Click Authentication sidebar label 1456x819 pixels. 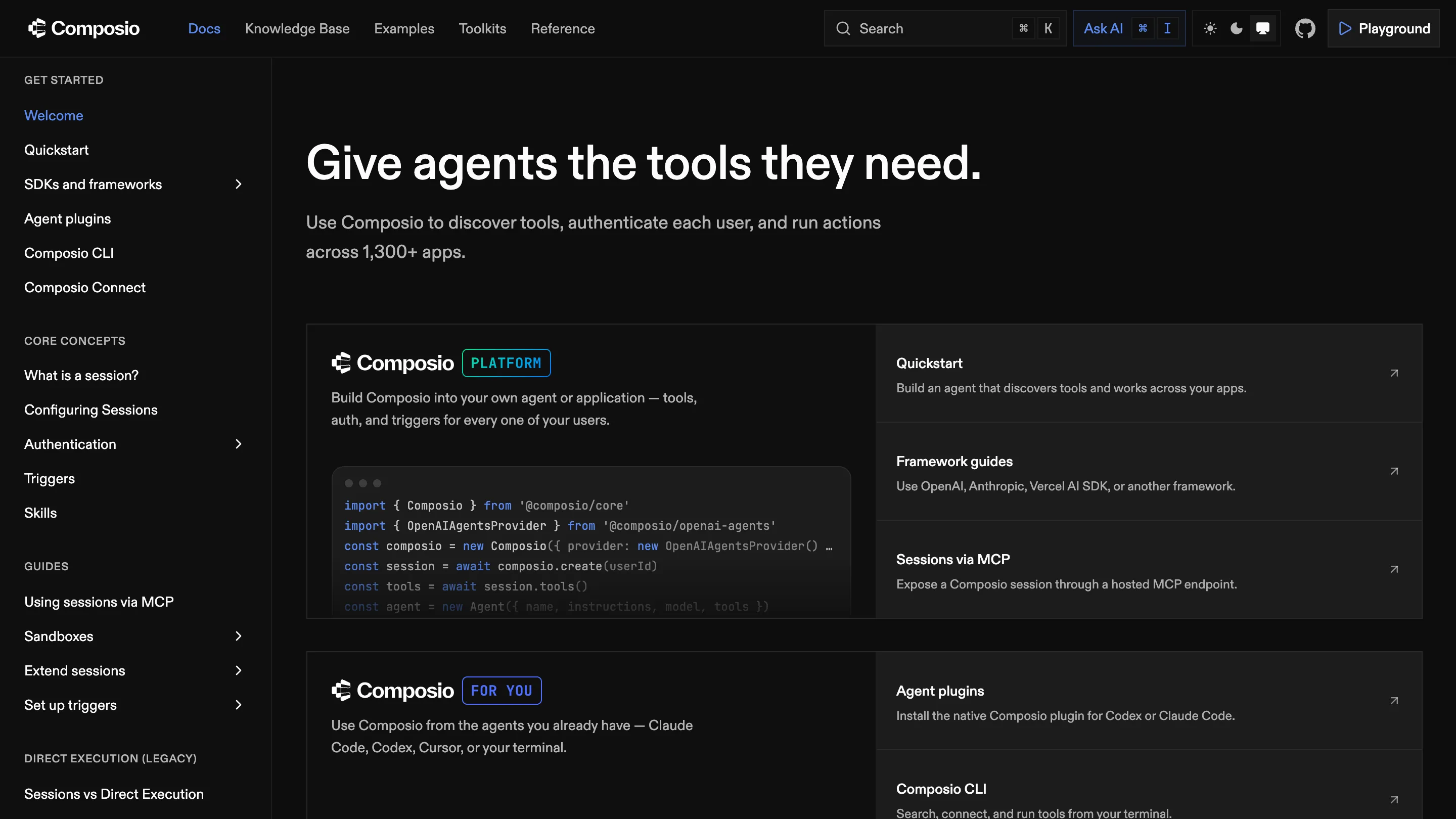point(70,444)
